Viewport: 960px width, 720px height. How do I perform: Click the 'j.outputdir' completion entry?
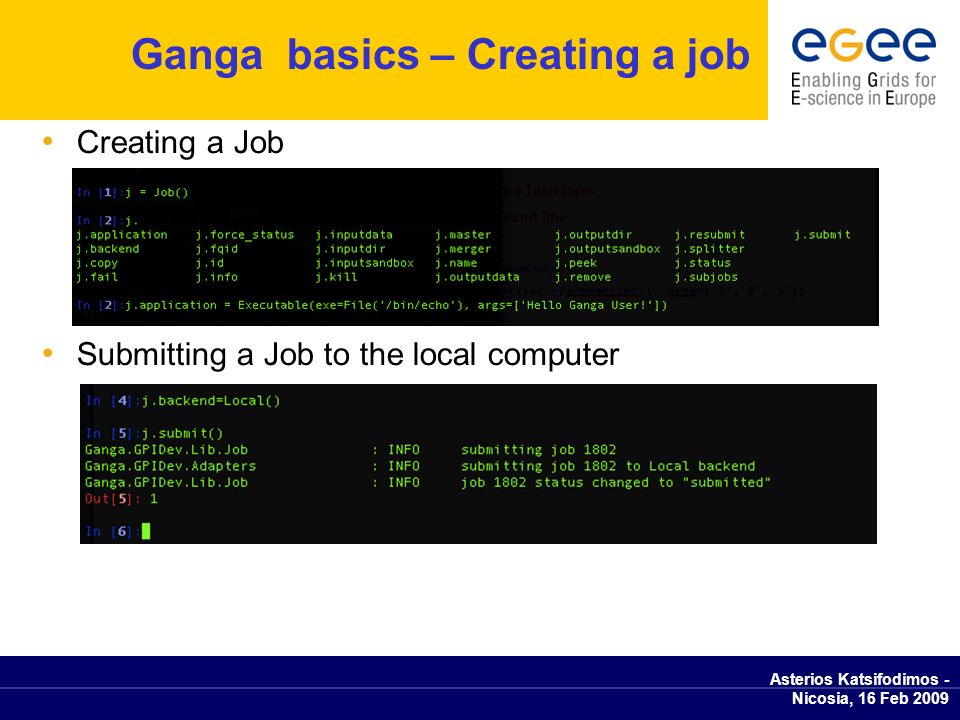593,234
